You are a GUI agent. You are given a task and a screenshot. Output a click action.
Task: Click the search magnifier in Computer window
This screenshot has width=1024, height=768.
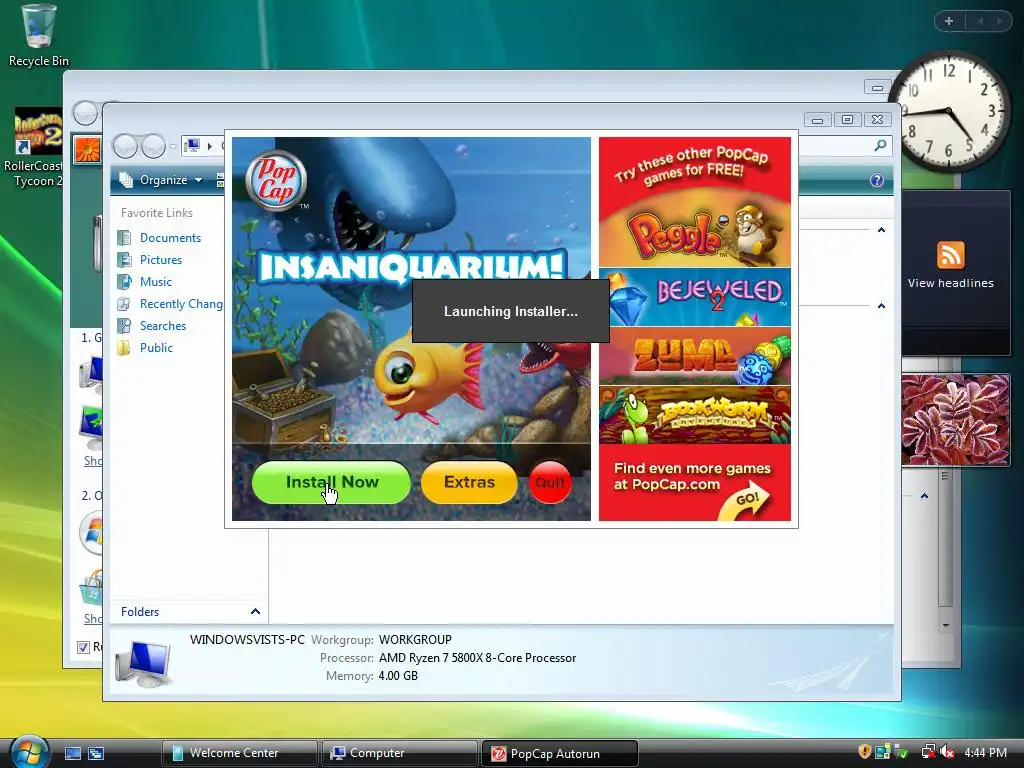[880, 146]
